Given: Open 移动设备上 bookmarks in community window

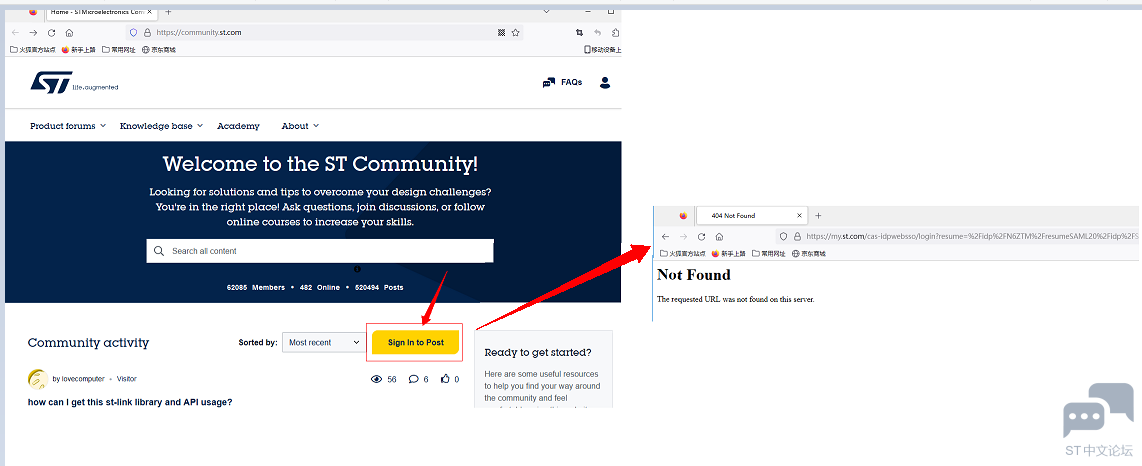Looking at the screenshot, I should coord(602,50).
